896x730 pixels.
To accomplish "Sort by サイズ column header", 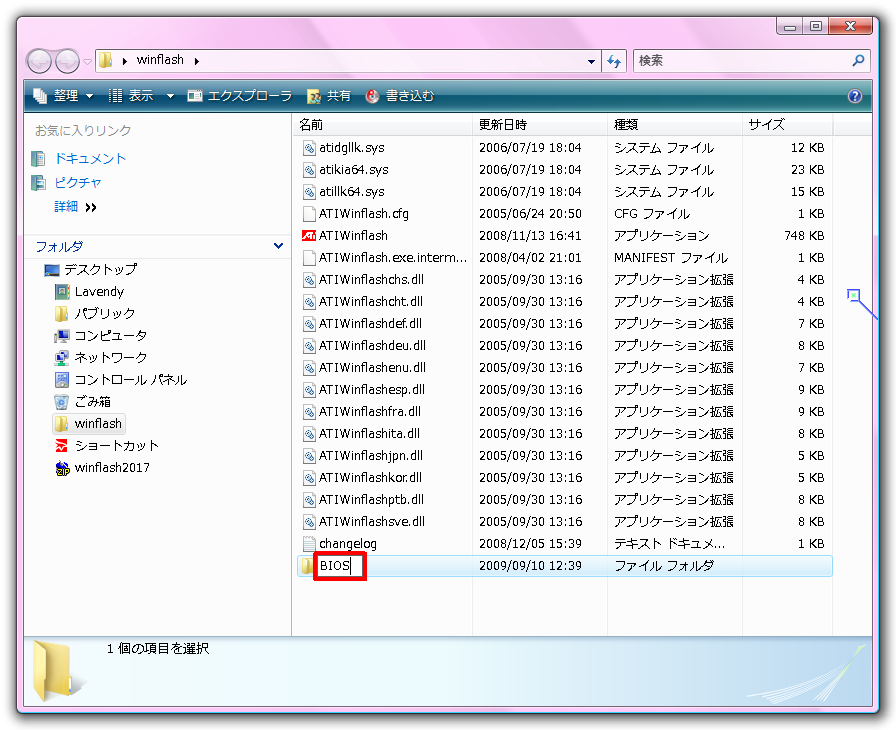I will (x=787, y=125).
